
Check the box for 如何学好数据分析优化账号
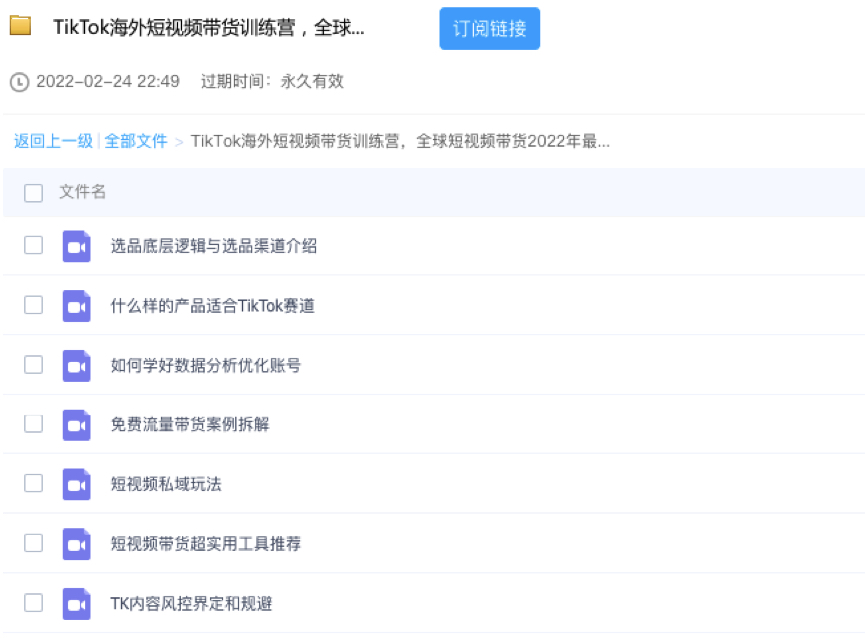tap(34, 364)
